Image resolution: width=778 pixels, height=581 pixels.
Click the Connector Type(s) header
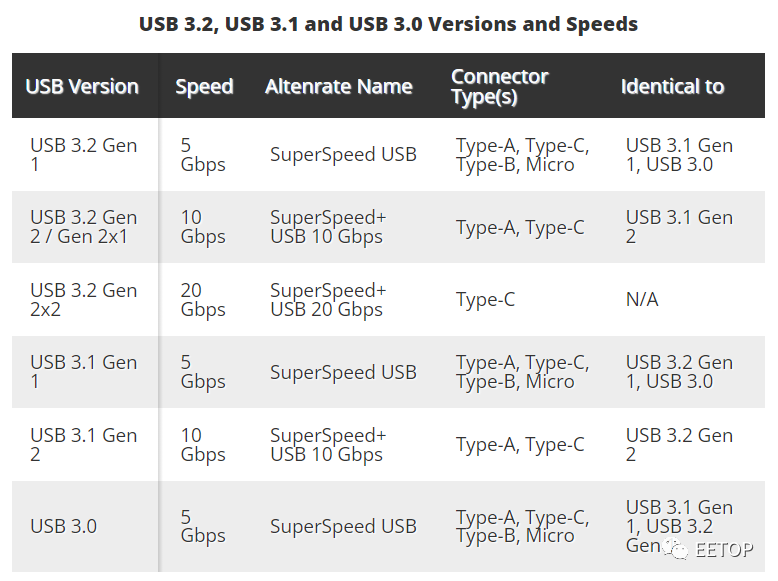click(x=500, y=87)
